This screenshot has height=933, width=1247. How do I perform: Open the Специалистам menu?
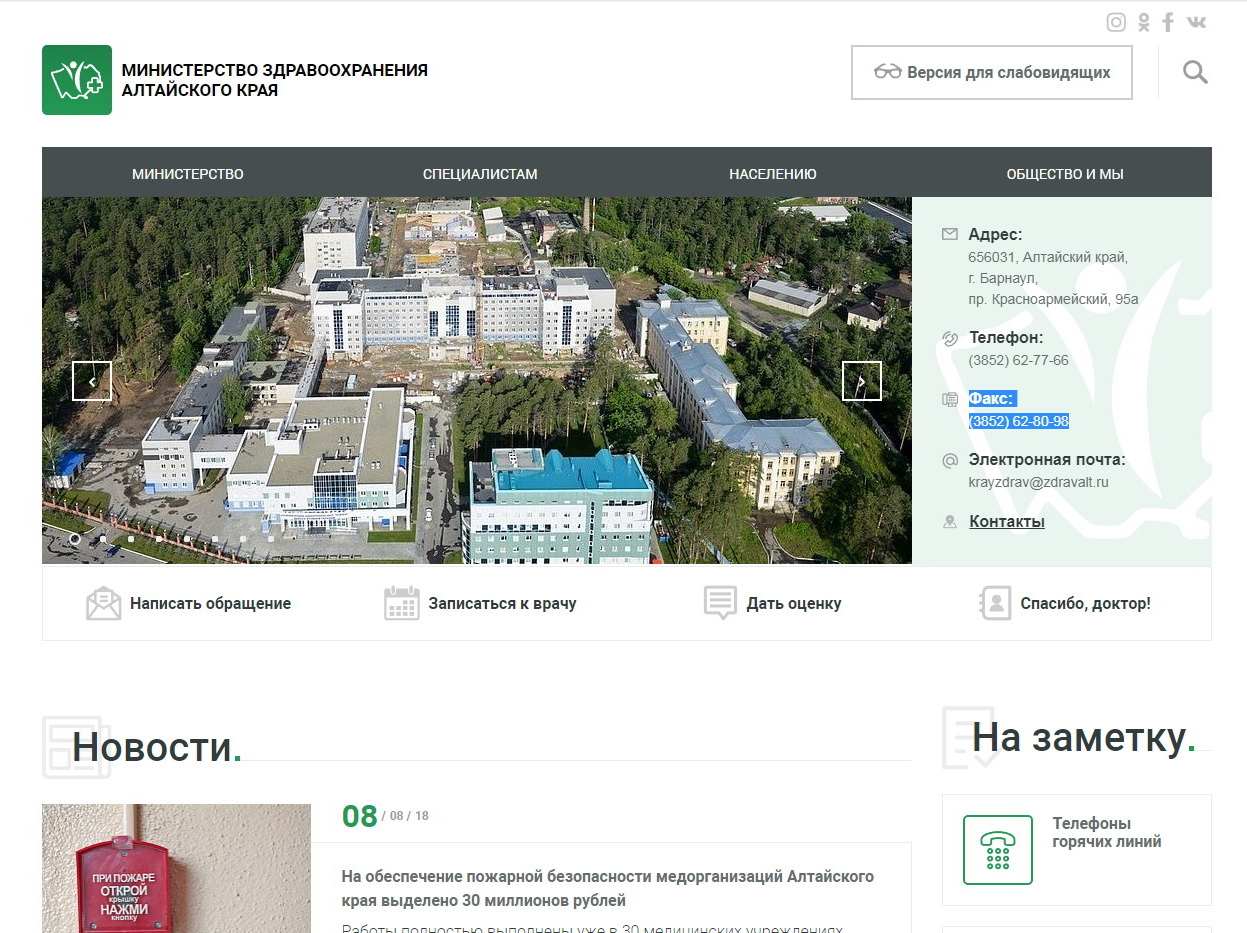(x=480, y=174)
